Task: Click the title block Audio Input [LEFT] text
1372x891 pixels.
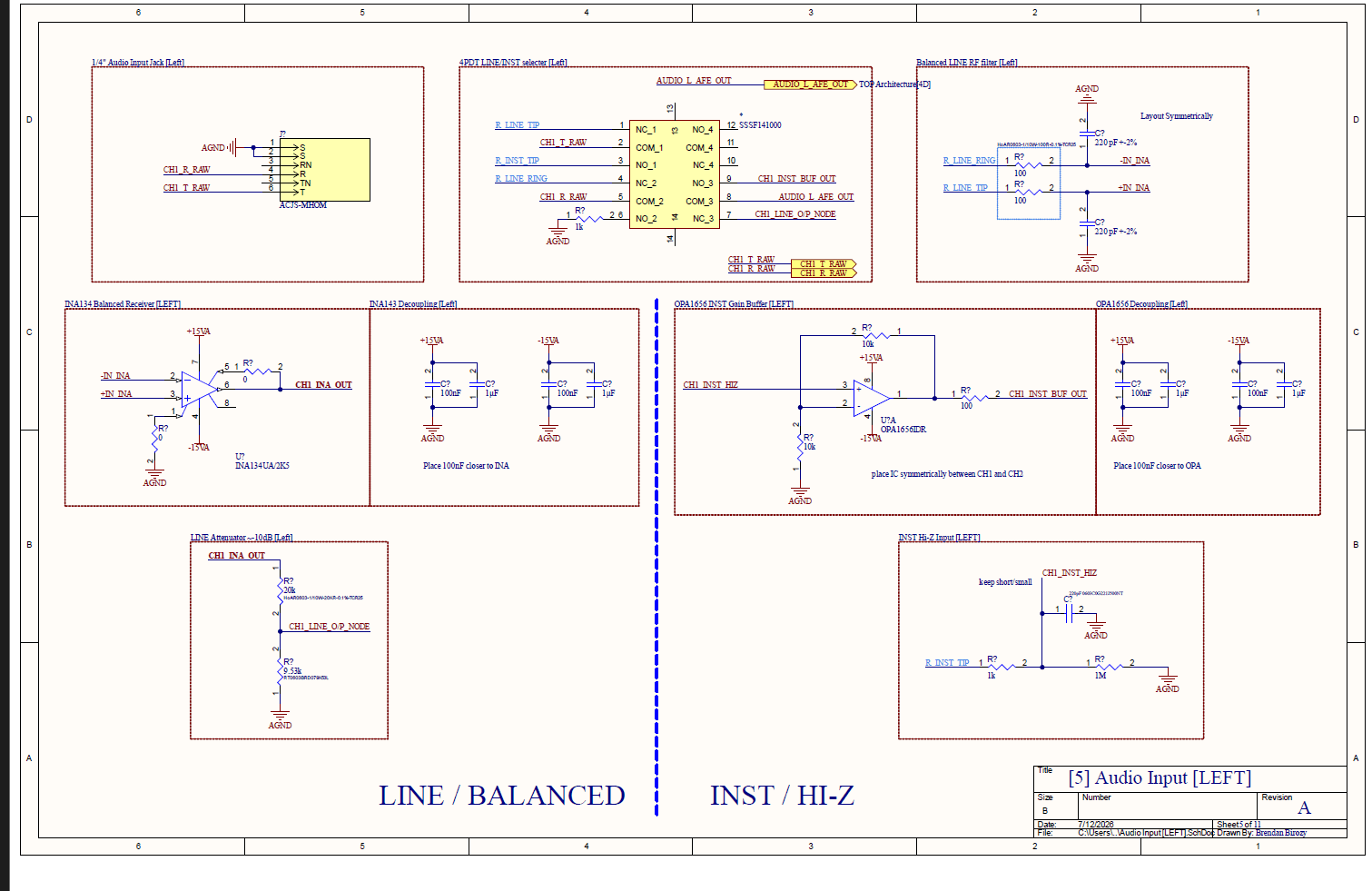Action: click(1160, 778)
